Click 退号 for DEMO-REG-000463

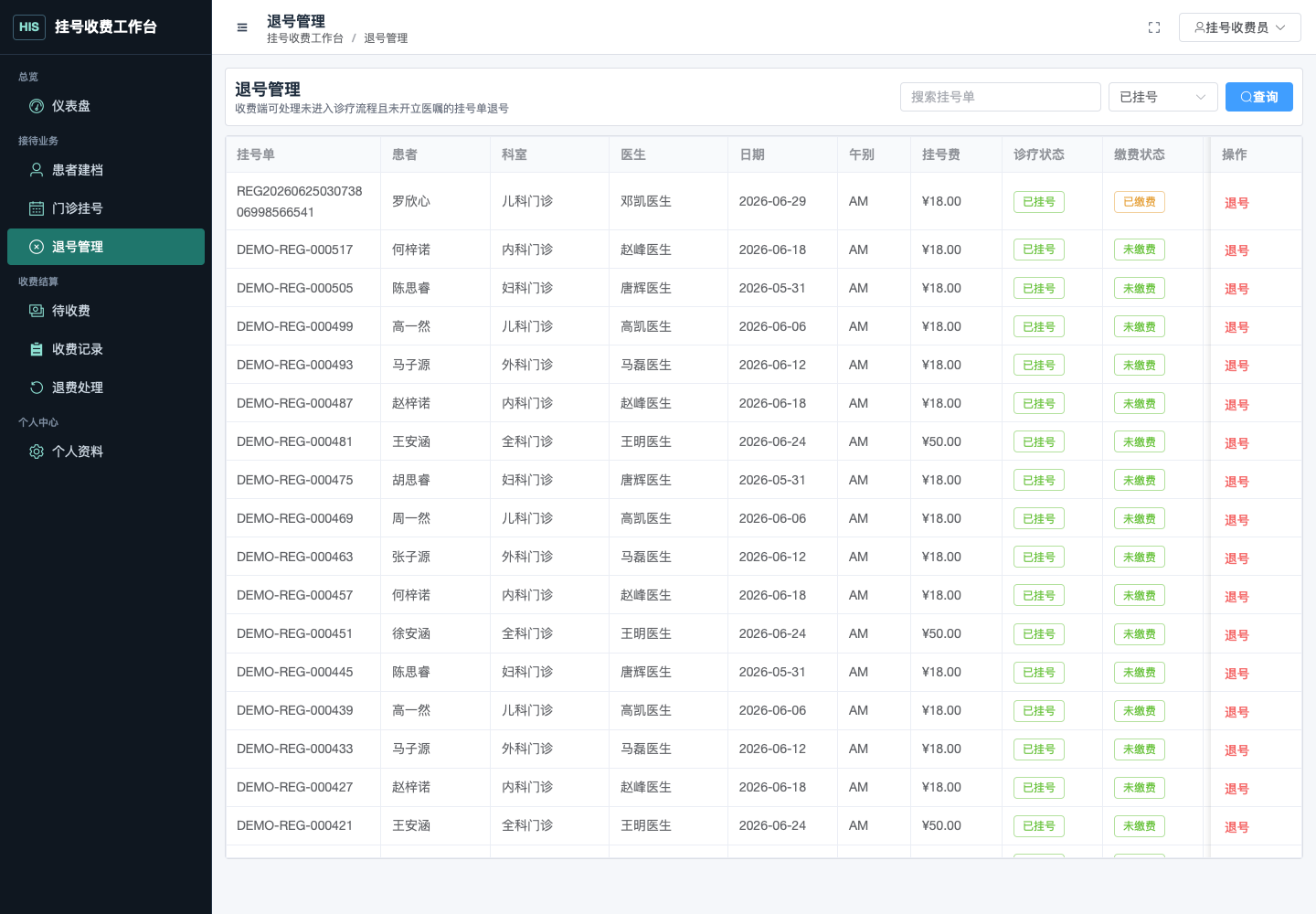click(x=1236, y=558)
